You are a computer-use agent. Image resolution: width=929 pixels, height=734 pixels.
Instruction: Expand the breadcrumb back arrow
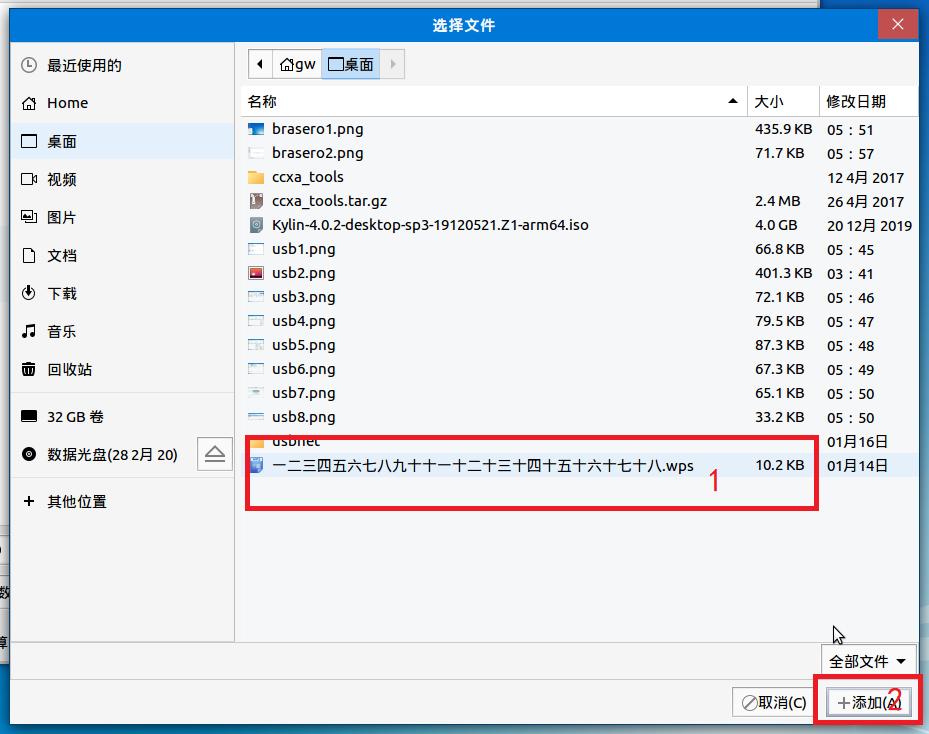click(261, 62)
